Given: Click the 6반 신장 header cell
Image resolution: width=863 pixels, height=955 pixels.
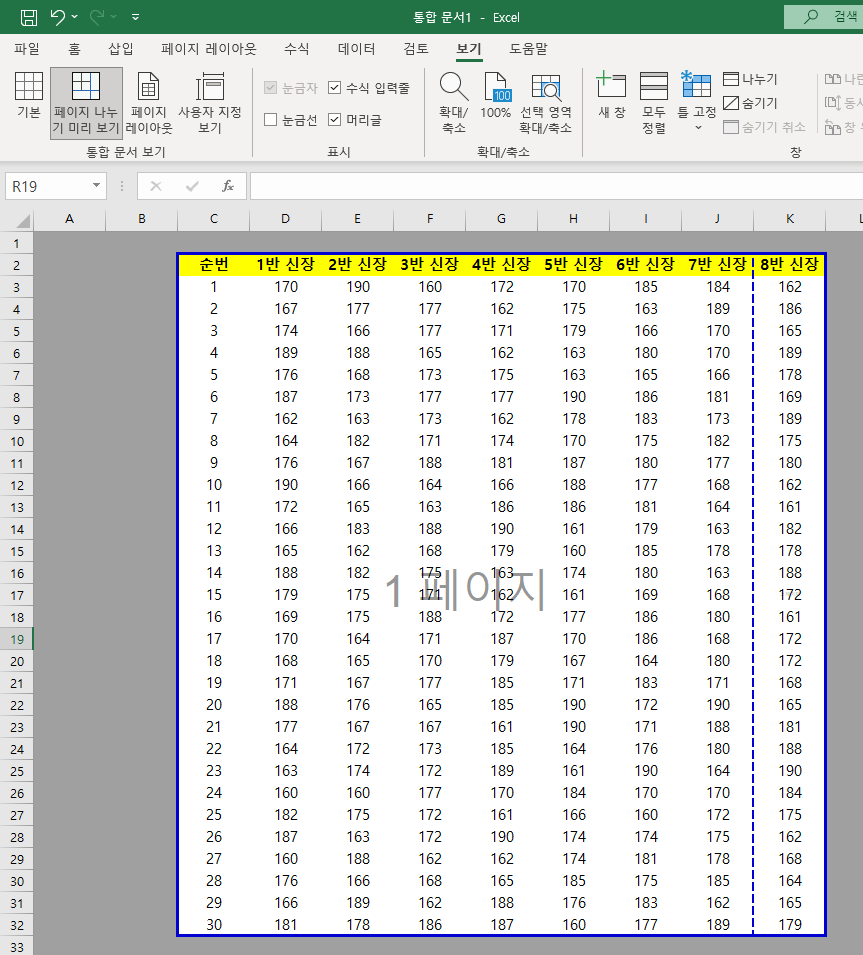Looking at the screenshot, I should (645, 264).
